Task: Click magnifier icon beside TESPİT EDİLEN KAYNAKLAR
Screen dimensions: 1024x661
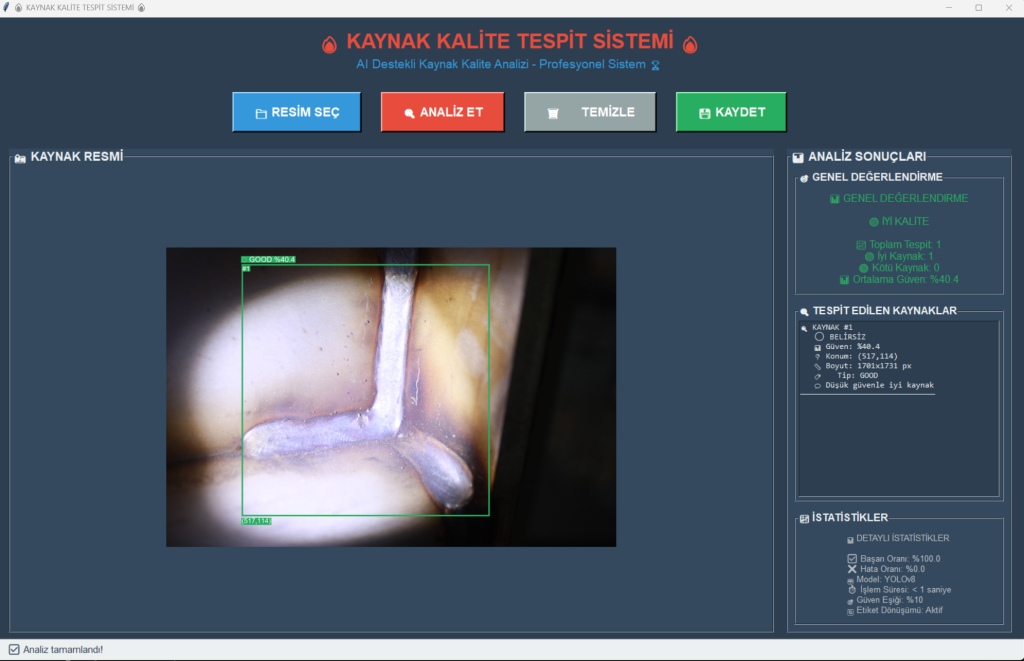Action: pyautogui.click(x=804, y=312)
